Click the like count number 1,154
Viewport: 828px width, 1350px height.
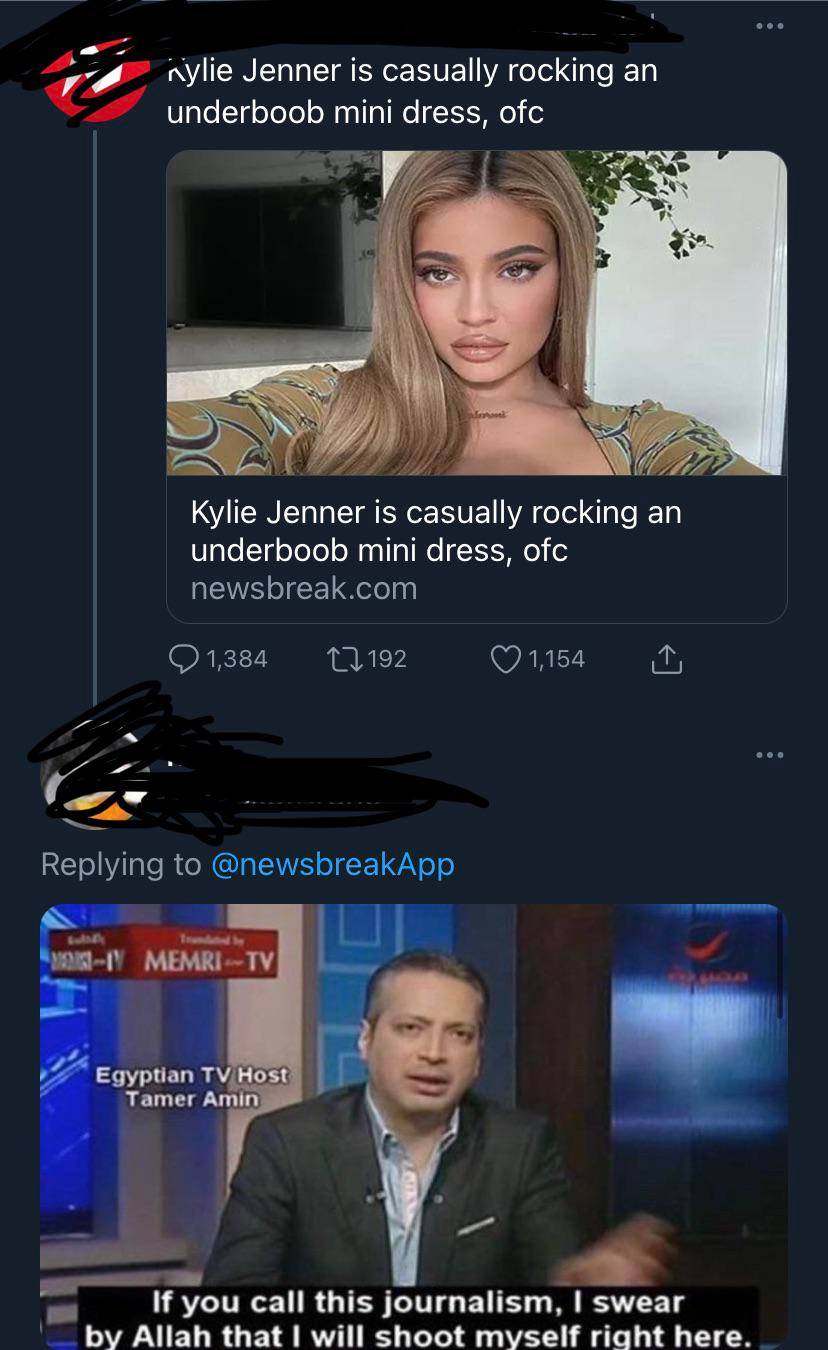pos(556,658)
